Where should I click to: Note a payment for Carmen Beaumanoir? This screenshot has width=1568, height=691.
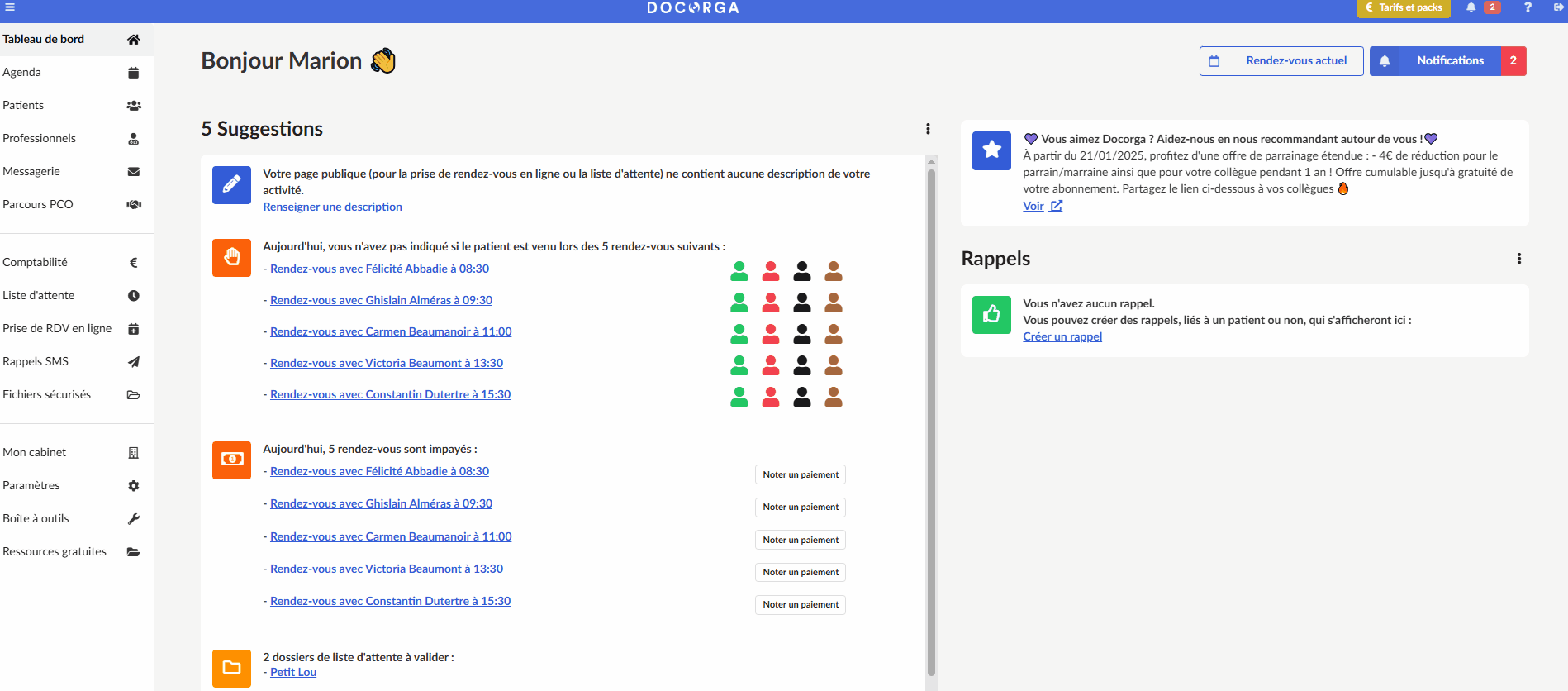[x=801, y=540]
